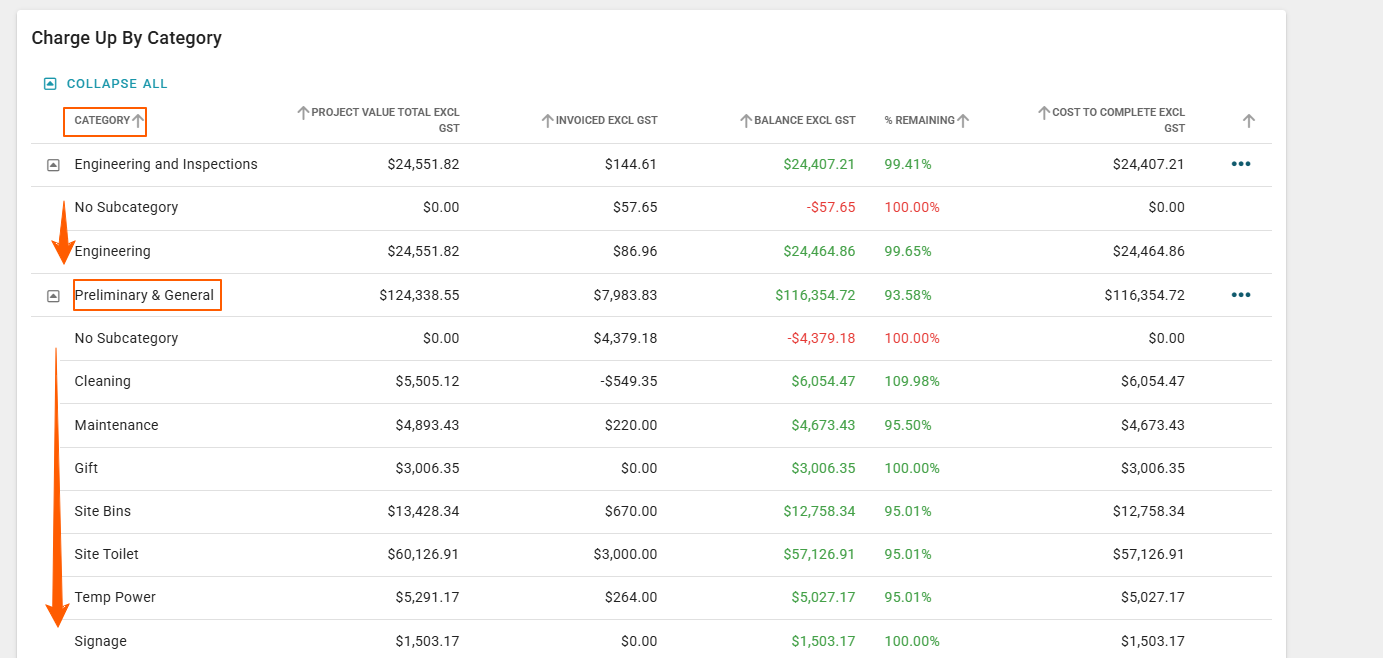The height and width of the screenshot is (658, 1383).
Task: Click the $5,291.17 Temp Power project value
Action: click(x=427, y=597)
